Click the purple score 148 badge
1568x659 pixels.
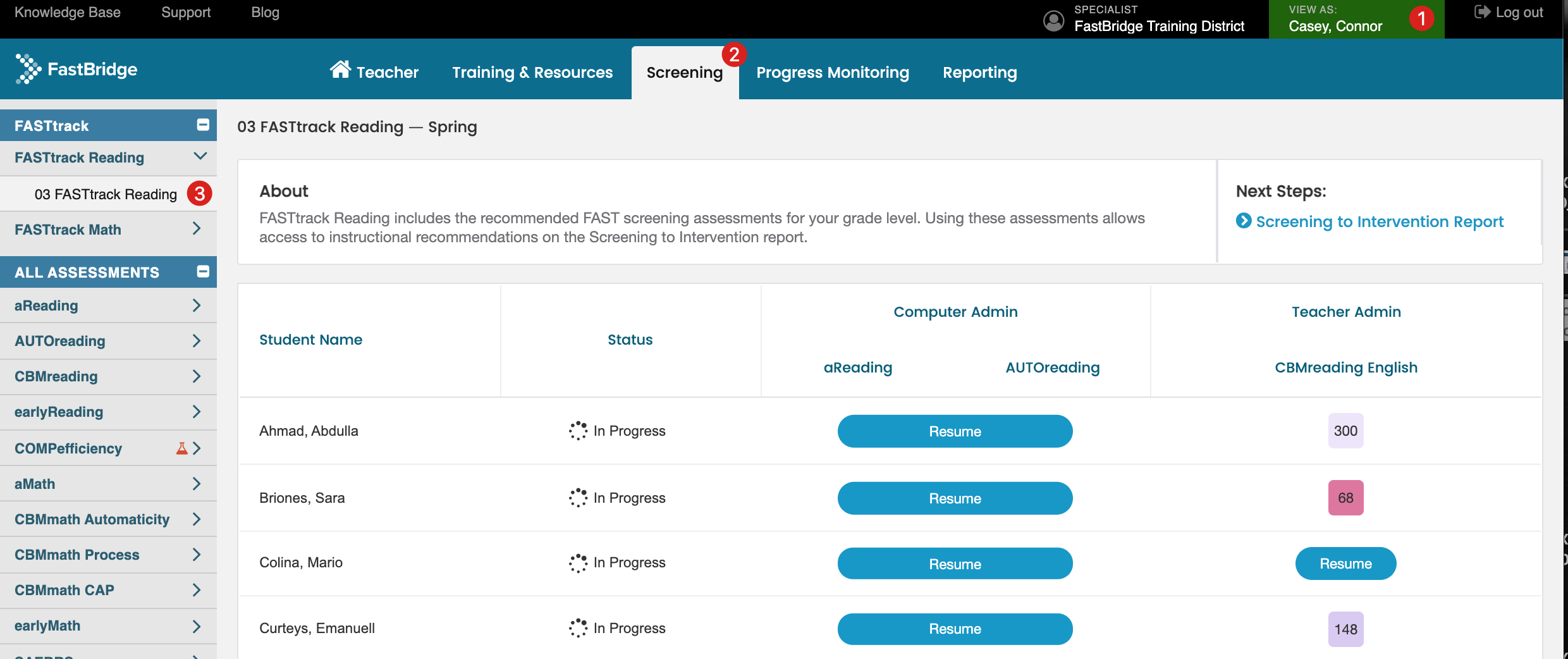coord(1345,629)
